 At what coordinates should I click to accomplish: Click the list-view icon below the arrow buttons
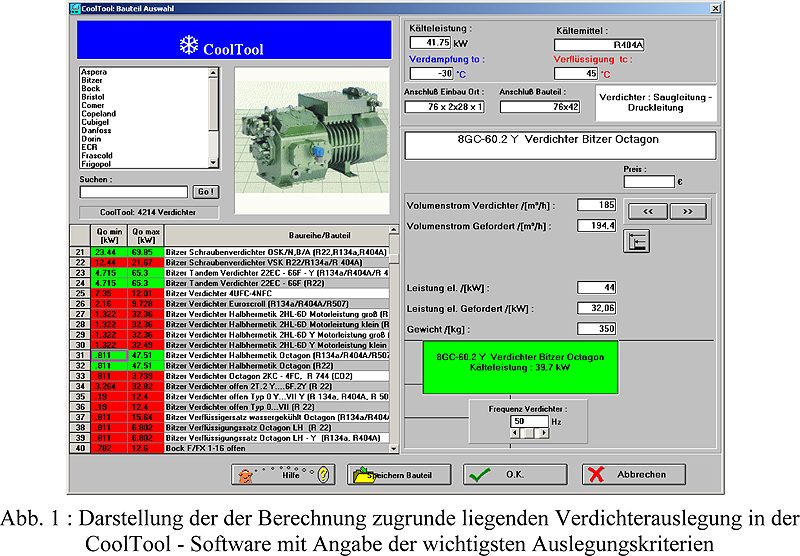click(x=634, y=241)
